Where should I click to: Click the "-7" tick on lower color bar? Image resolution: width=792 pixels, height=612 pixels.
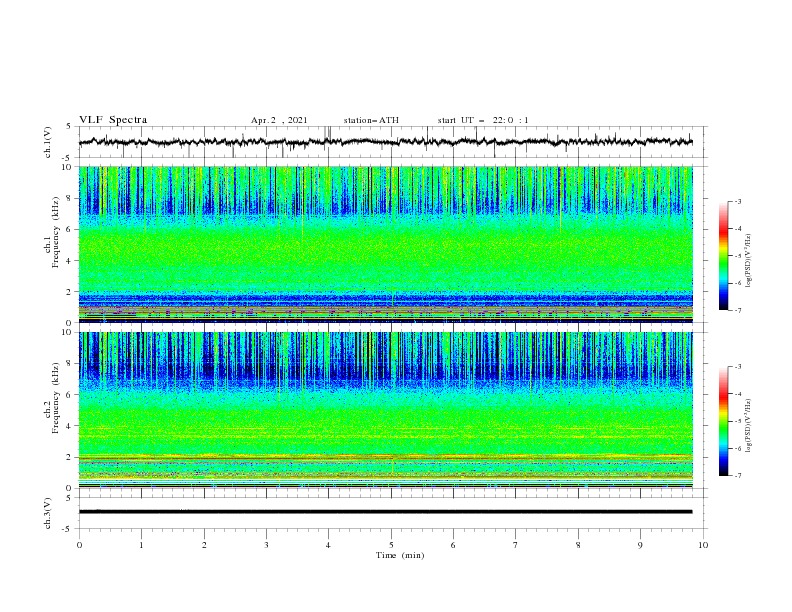coord(737,476)
